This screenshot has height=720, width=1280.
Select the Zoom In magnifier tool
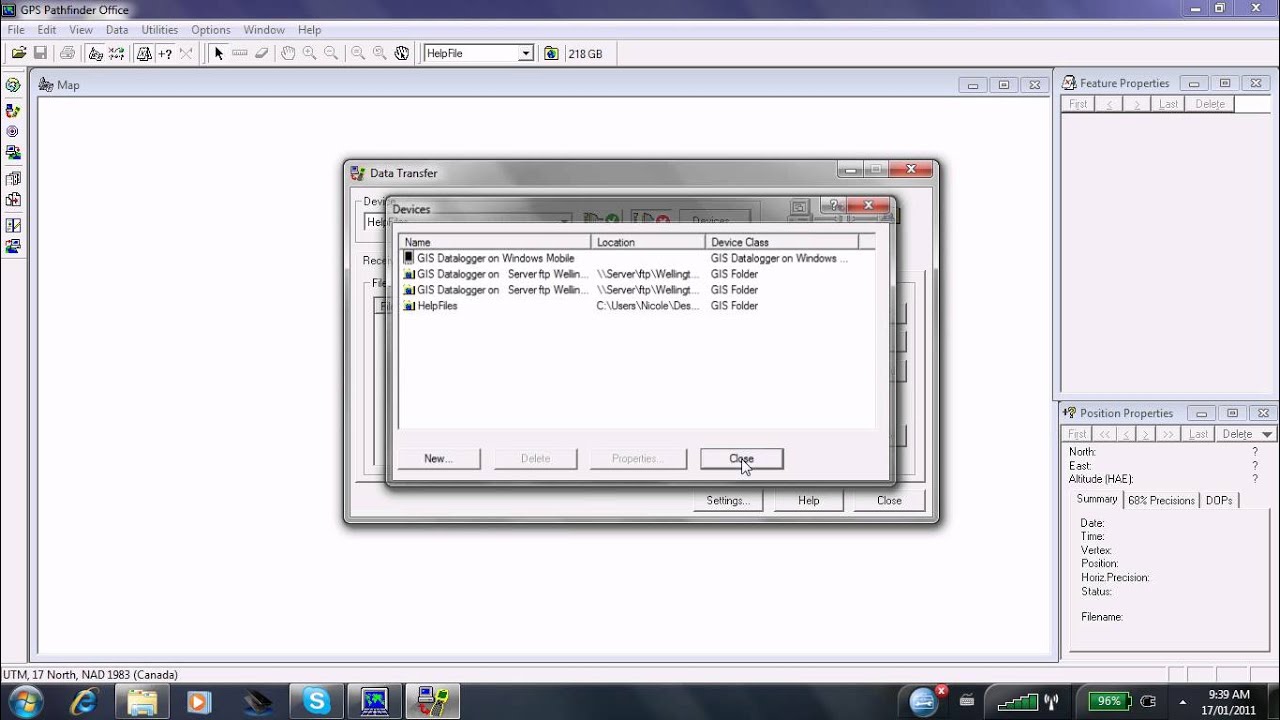click(309, 53)
